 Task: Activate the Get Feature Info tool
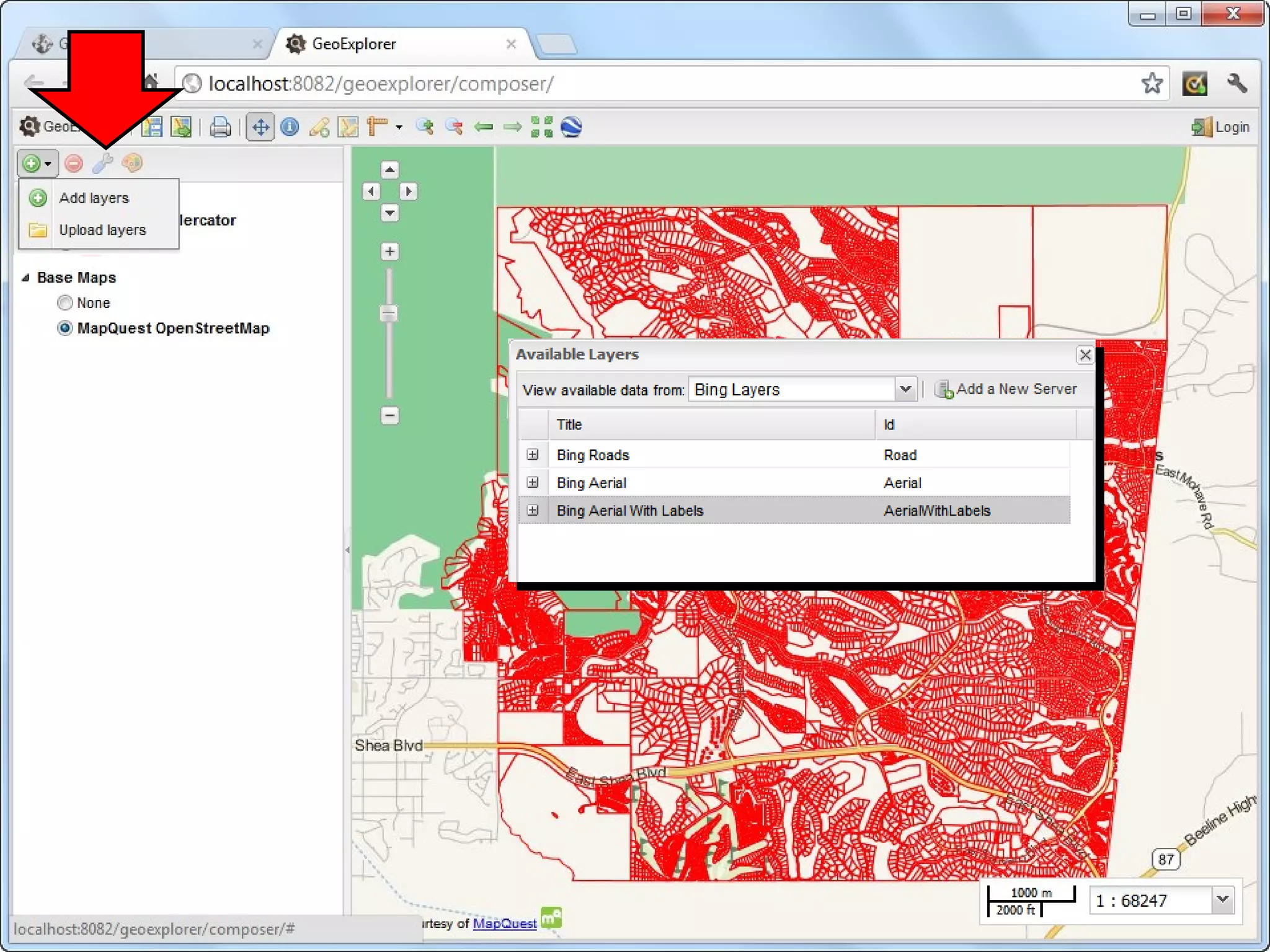click(x=290, y=127)
